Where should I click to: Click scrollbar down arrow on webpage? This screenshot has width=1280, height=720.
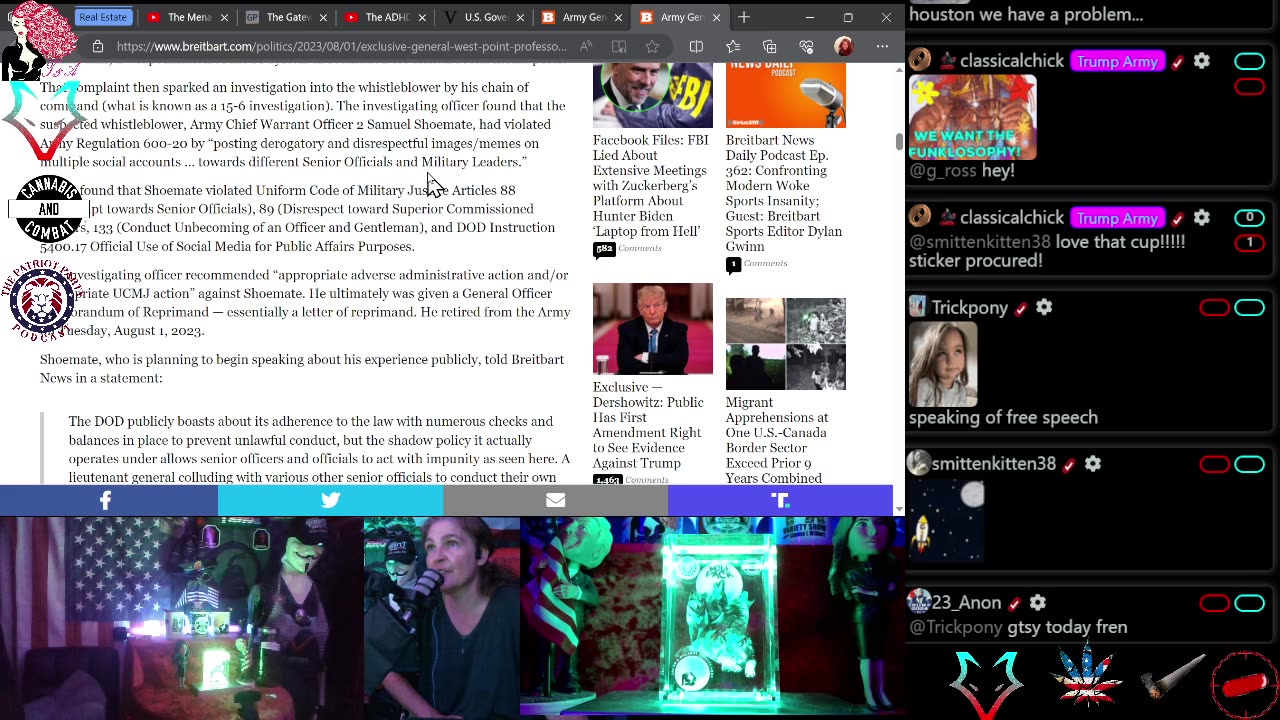coord(898,509)
